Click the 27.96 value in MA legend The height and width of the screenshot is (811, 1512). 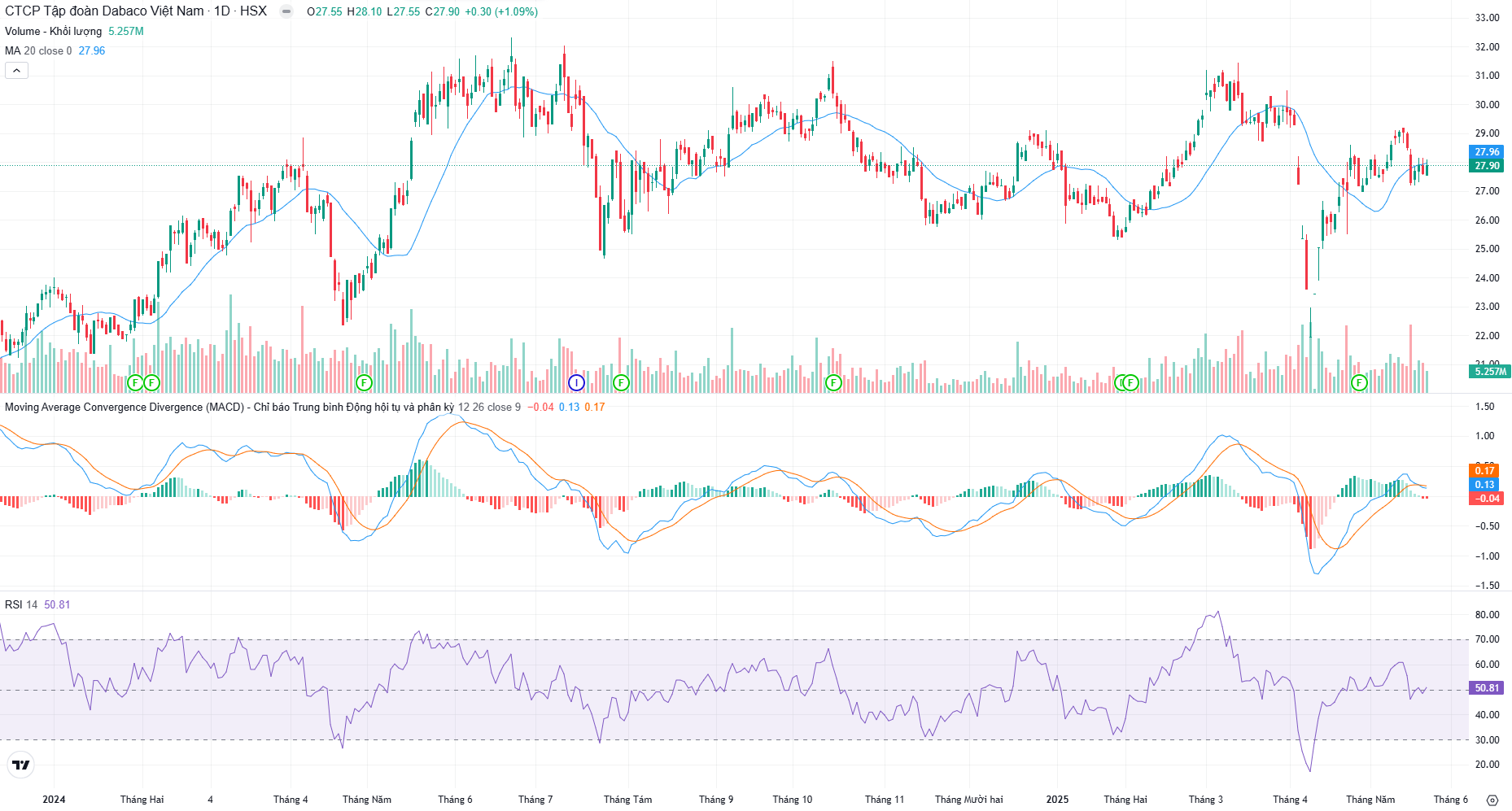point(92,50)
